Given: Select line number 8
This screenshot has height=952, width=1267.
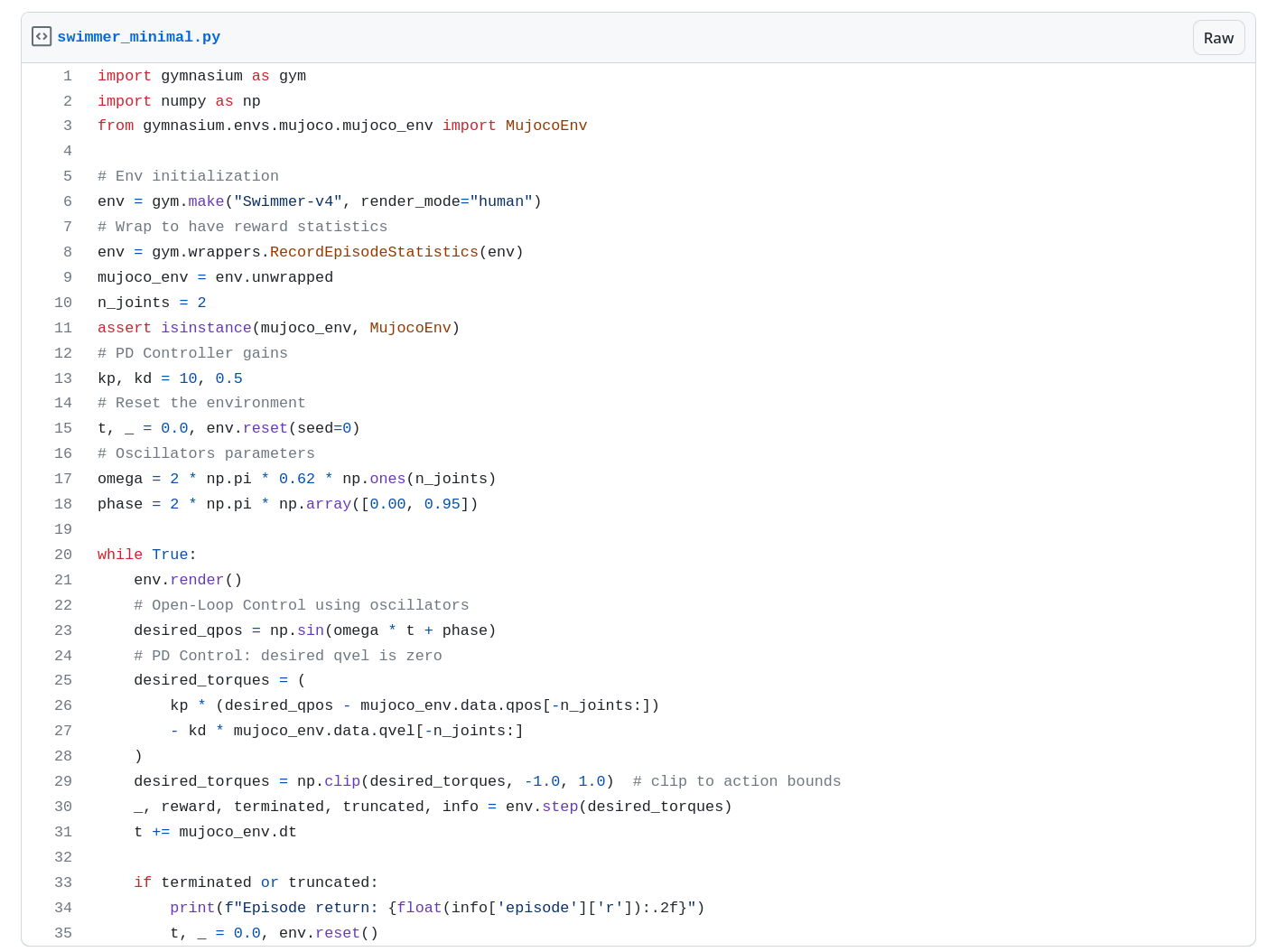Looking at the screenshot, I should pos(68,252).
